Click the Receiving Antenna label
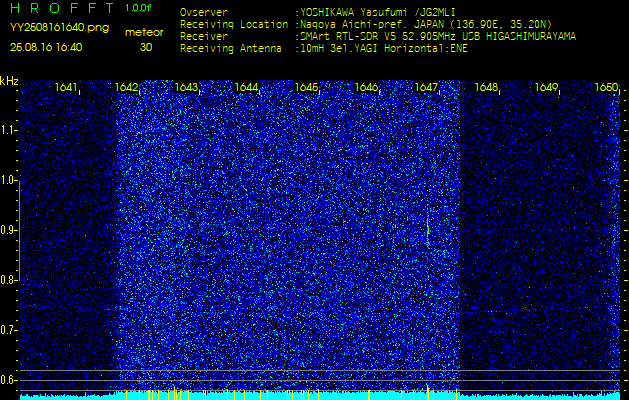The height and width of the screenshot is (400, 629). [231, 49]
